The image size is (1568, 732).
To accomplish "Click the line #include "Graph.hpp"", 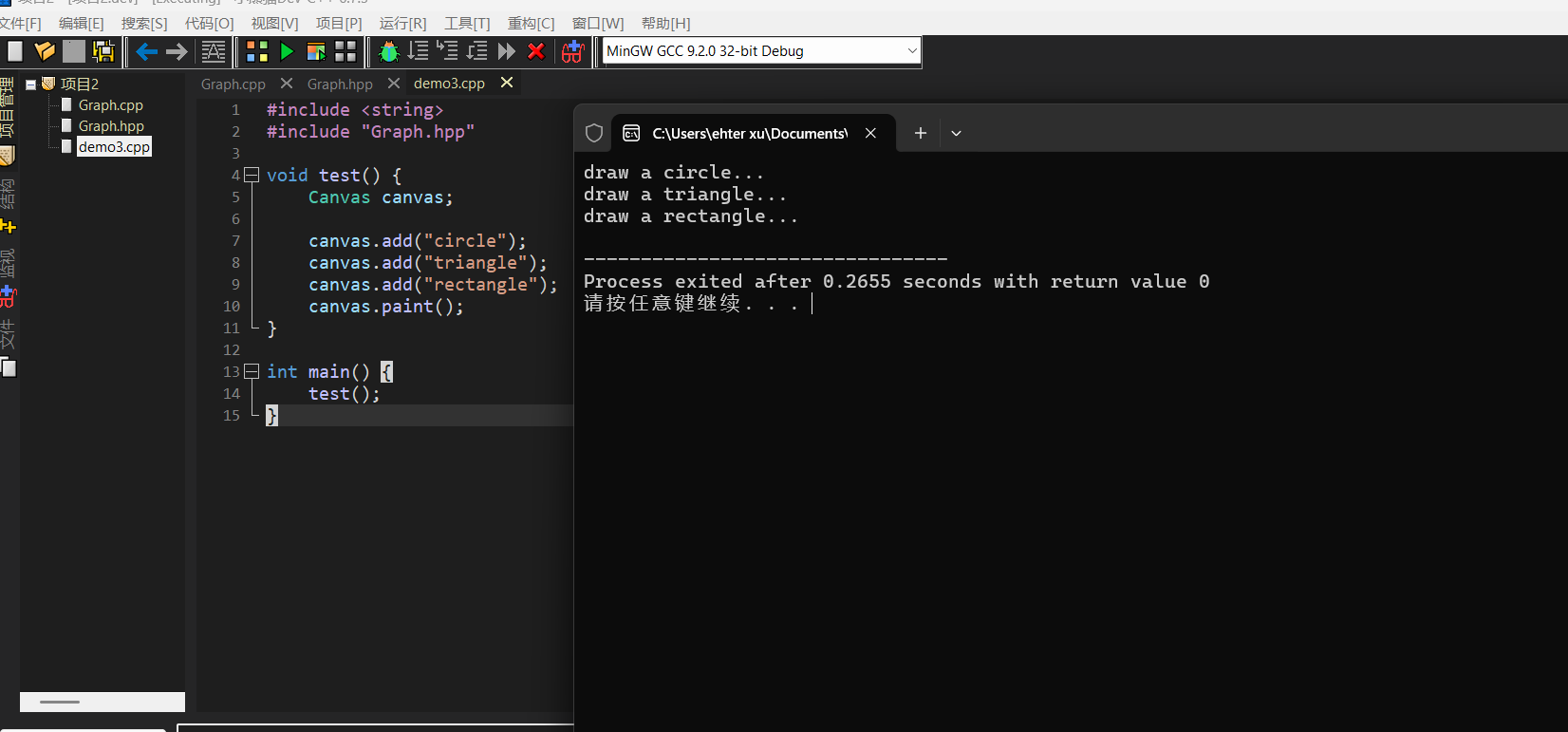I will click(370, 132).
